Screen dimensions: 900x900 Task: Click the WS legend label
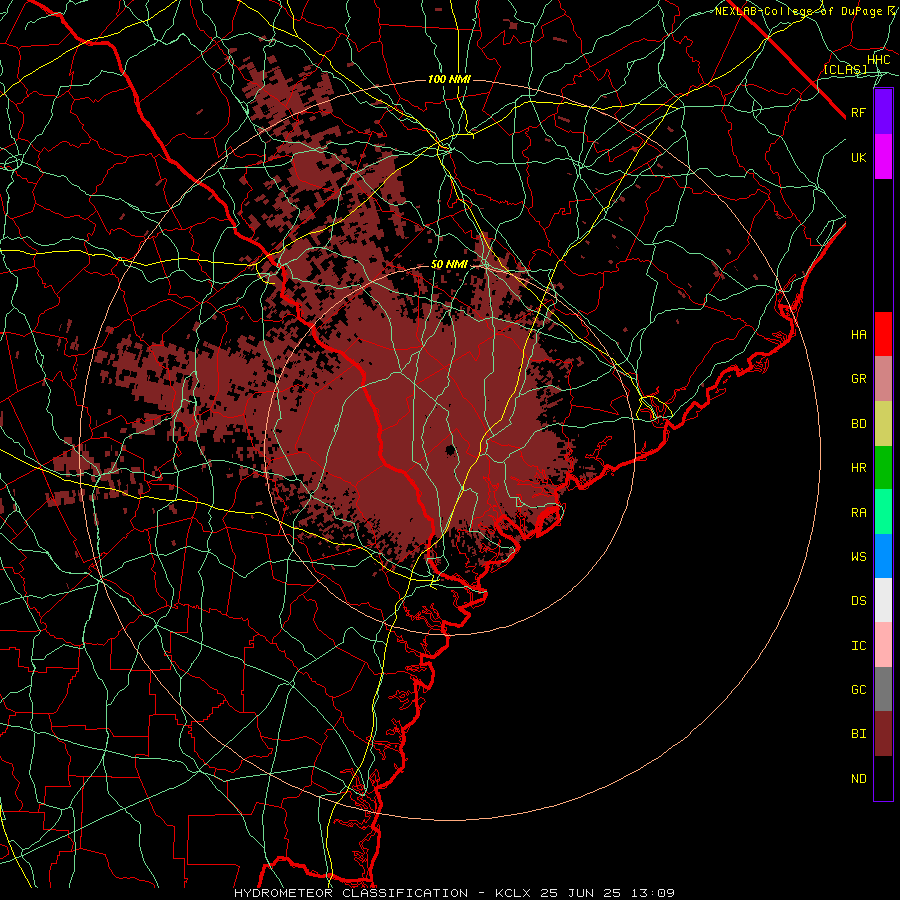click(x=859, y=557)
